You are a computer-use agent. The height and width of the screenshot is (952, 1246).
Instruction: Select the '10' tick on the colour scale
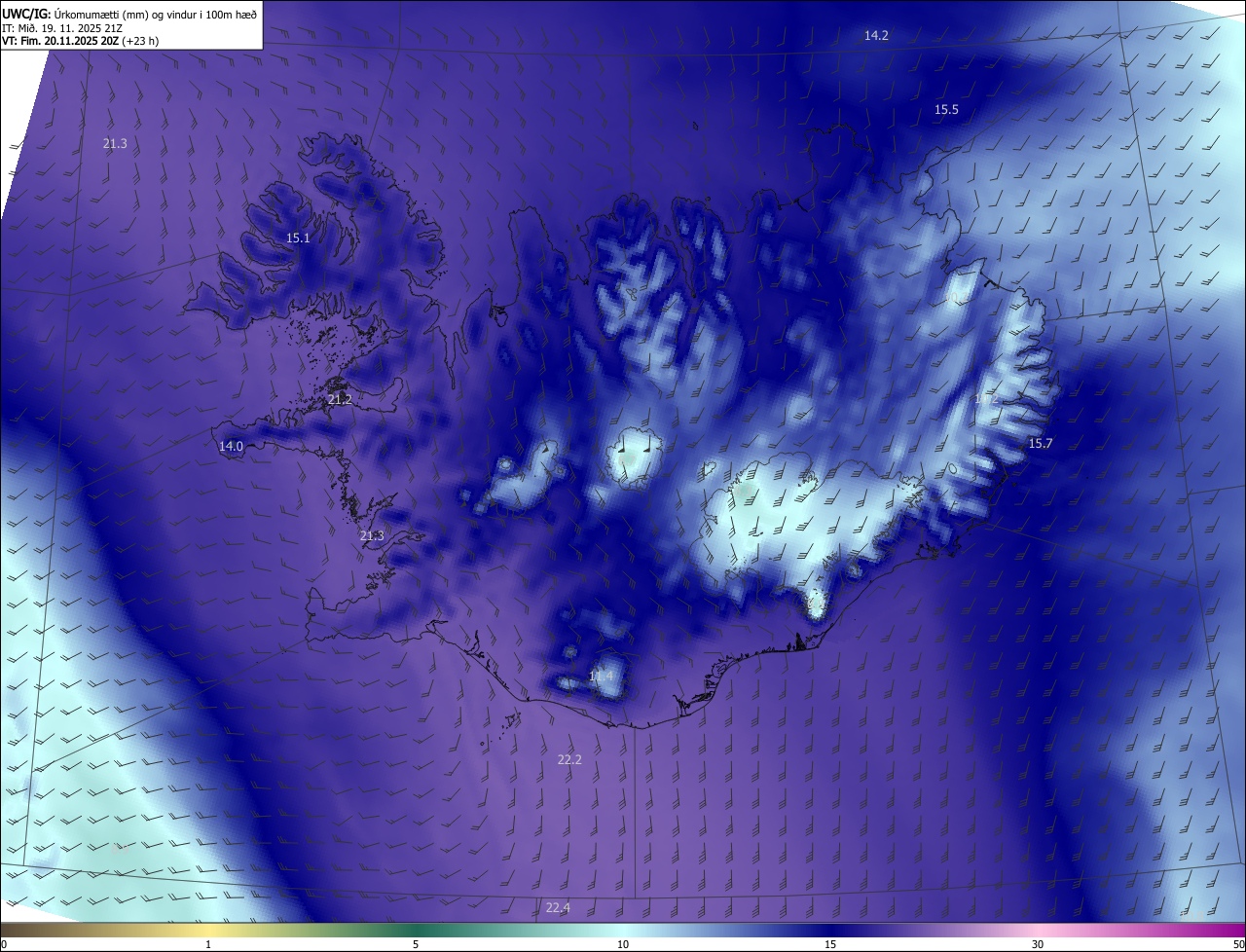pyautogui.click(x=623, y=945)
